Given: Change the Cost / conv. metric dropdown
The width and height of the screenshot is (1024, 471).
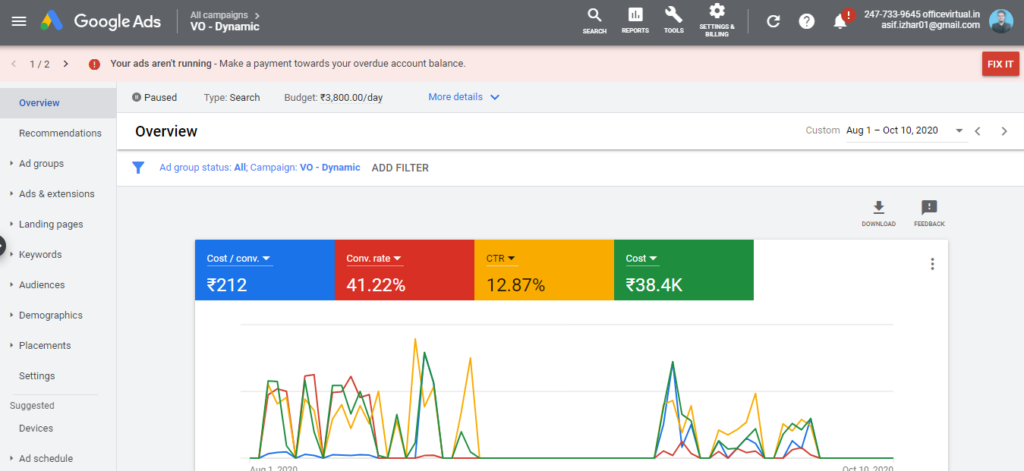Looking at the screenshot, I should tap(239, 259).
